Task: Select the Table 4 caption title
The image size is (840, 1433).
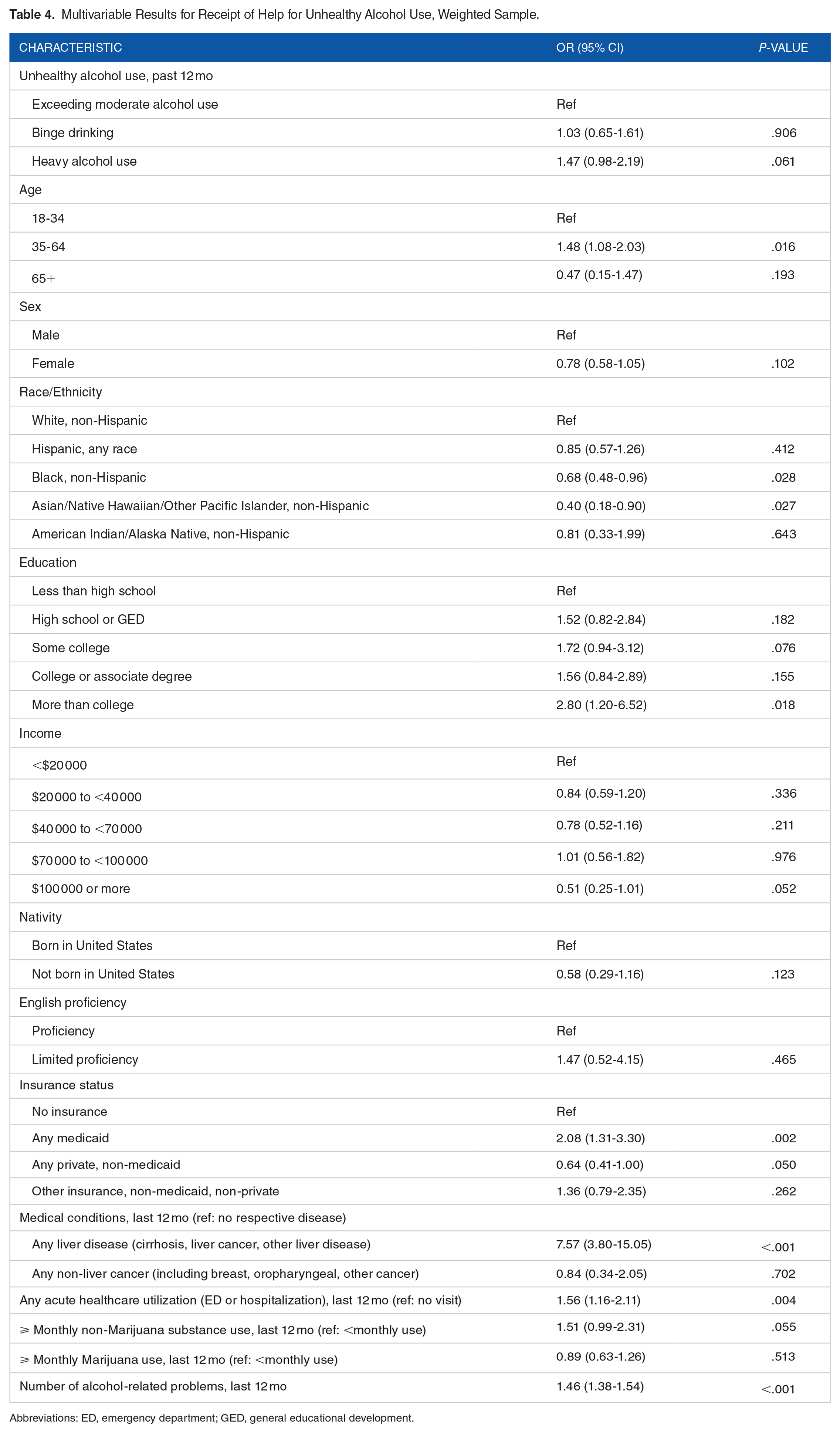Action: coord(274,15)
